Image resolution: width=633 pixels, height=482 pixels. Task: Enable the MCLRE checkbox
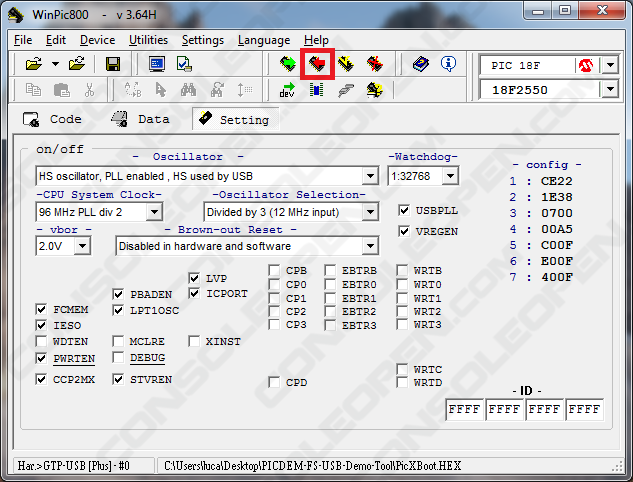pyautogui.click(x=118, y=342)
